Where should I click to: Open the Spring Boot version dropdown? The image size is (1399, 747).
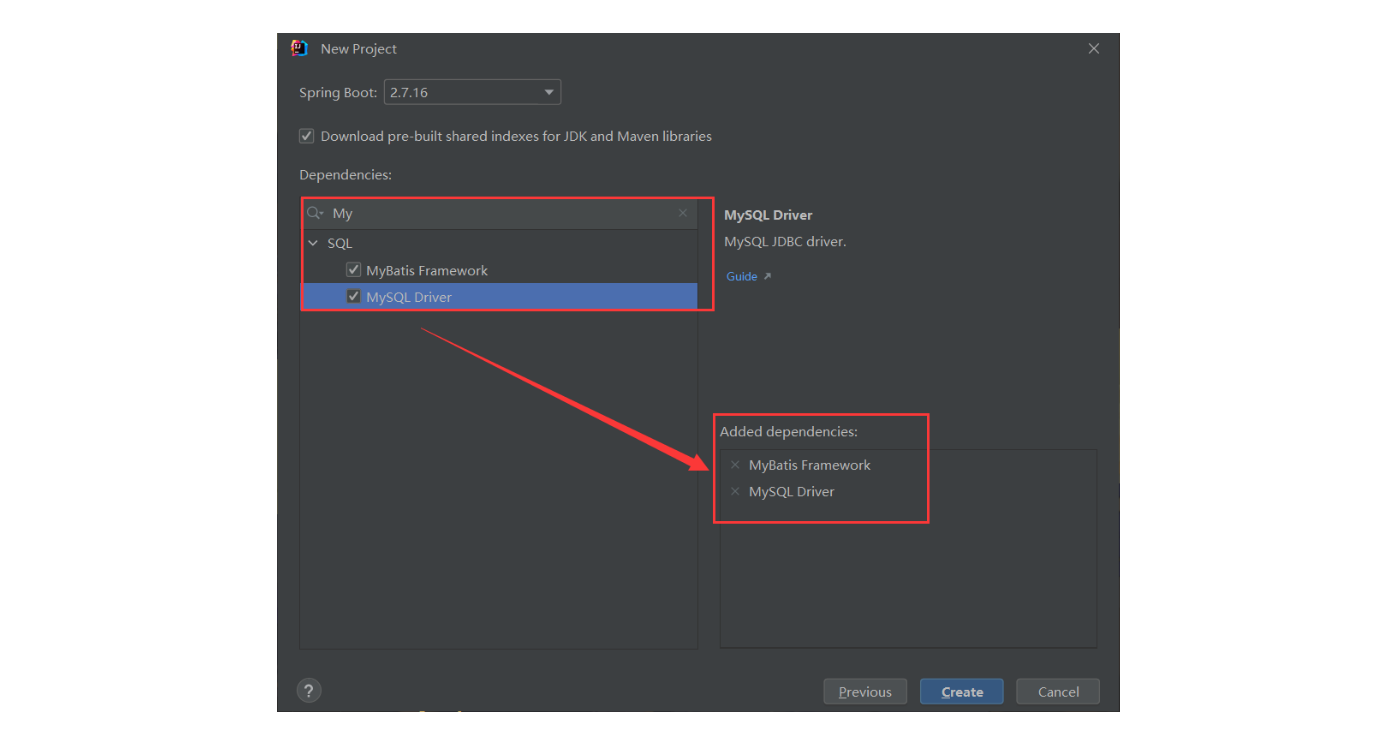472,92
